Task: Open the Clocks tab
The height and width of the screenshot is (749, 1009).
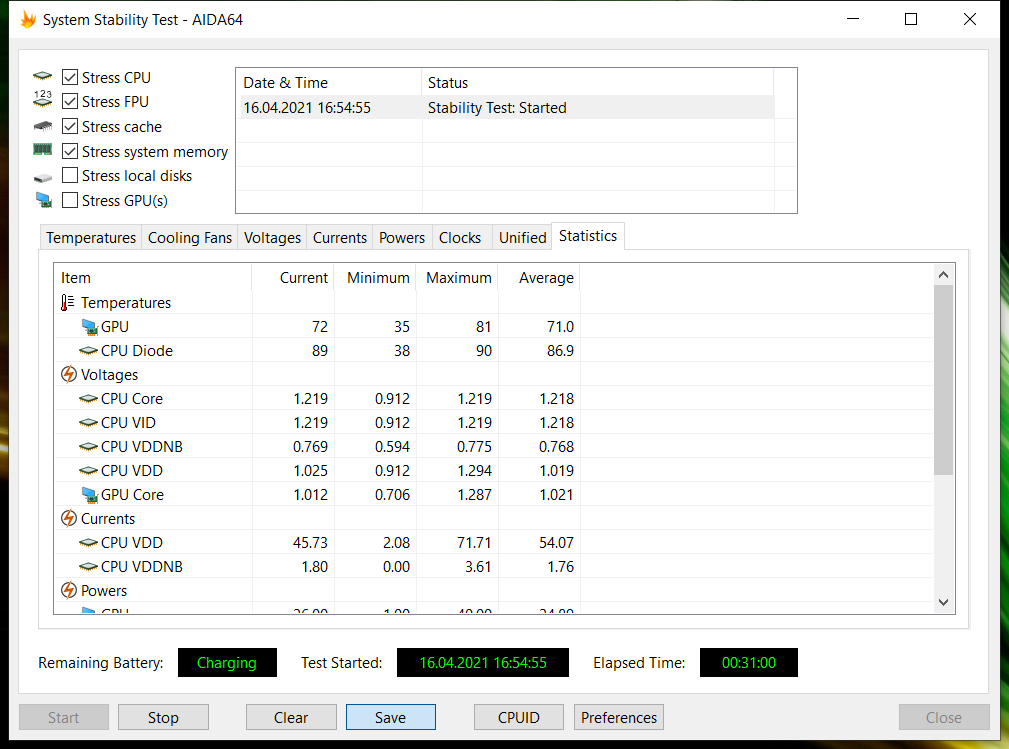Action: [460, 237]
